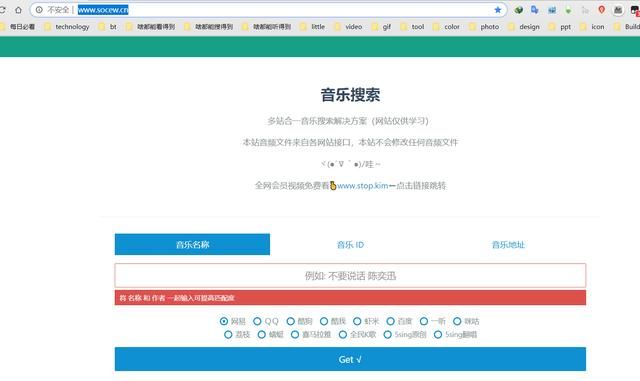Open the little bookmark folder
Screen dimensions: 640x381
point(313,27)
